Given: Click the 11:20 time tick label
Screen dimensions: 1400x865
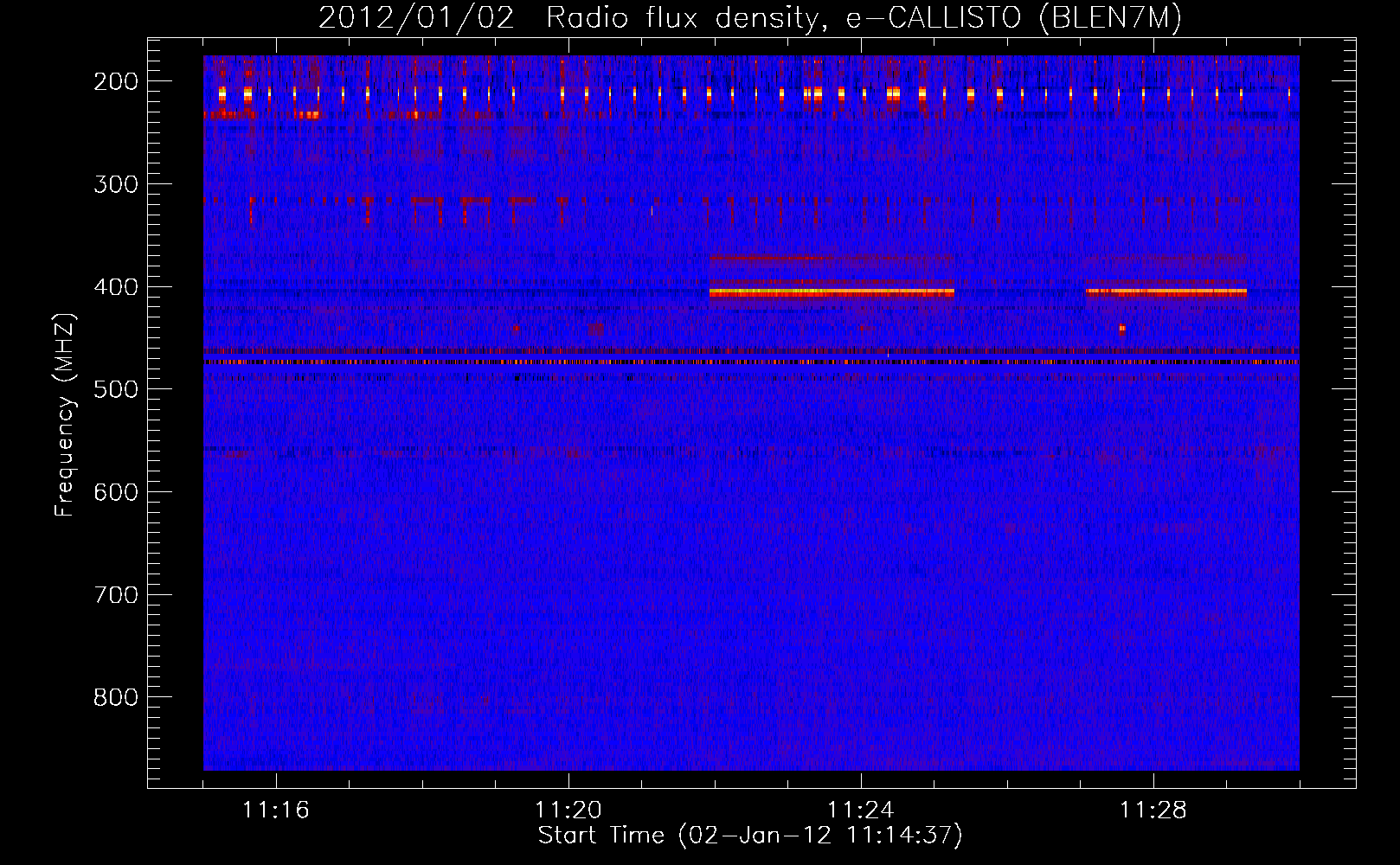Looking at the screenshot, I should pos(568,811).
